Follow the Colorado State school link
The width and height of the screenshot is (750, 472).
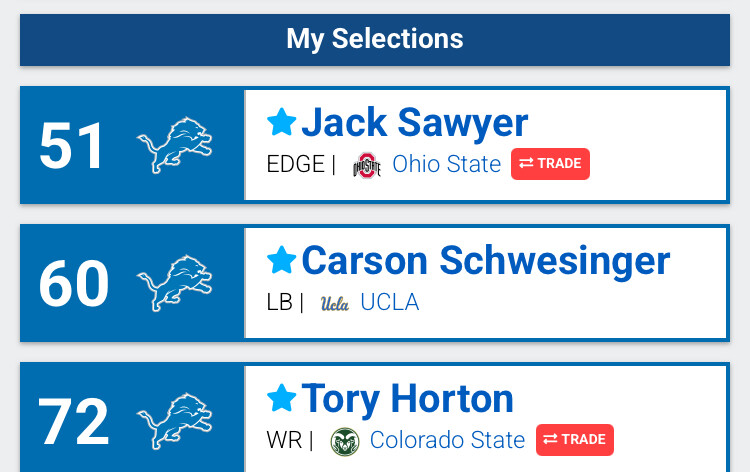447,440
